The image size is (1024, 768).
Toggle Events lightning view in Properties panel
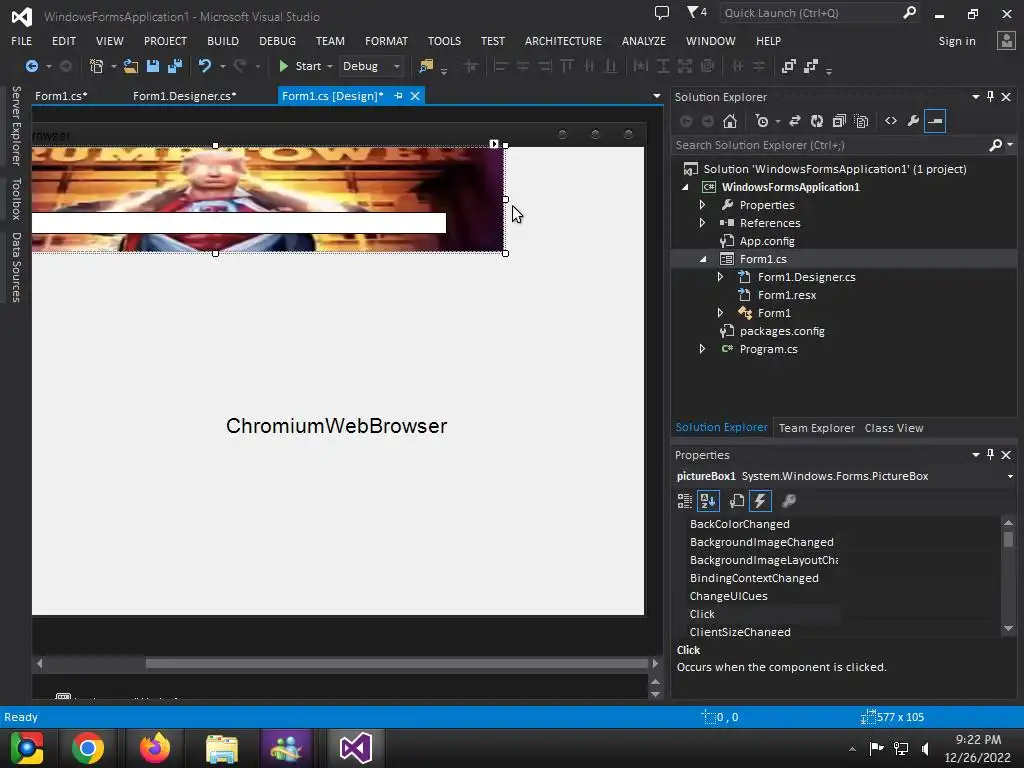point(760,501)
